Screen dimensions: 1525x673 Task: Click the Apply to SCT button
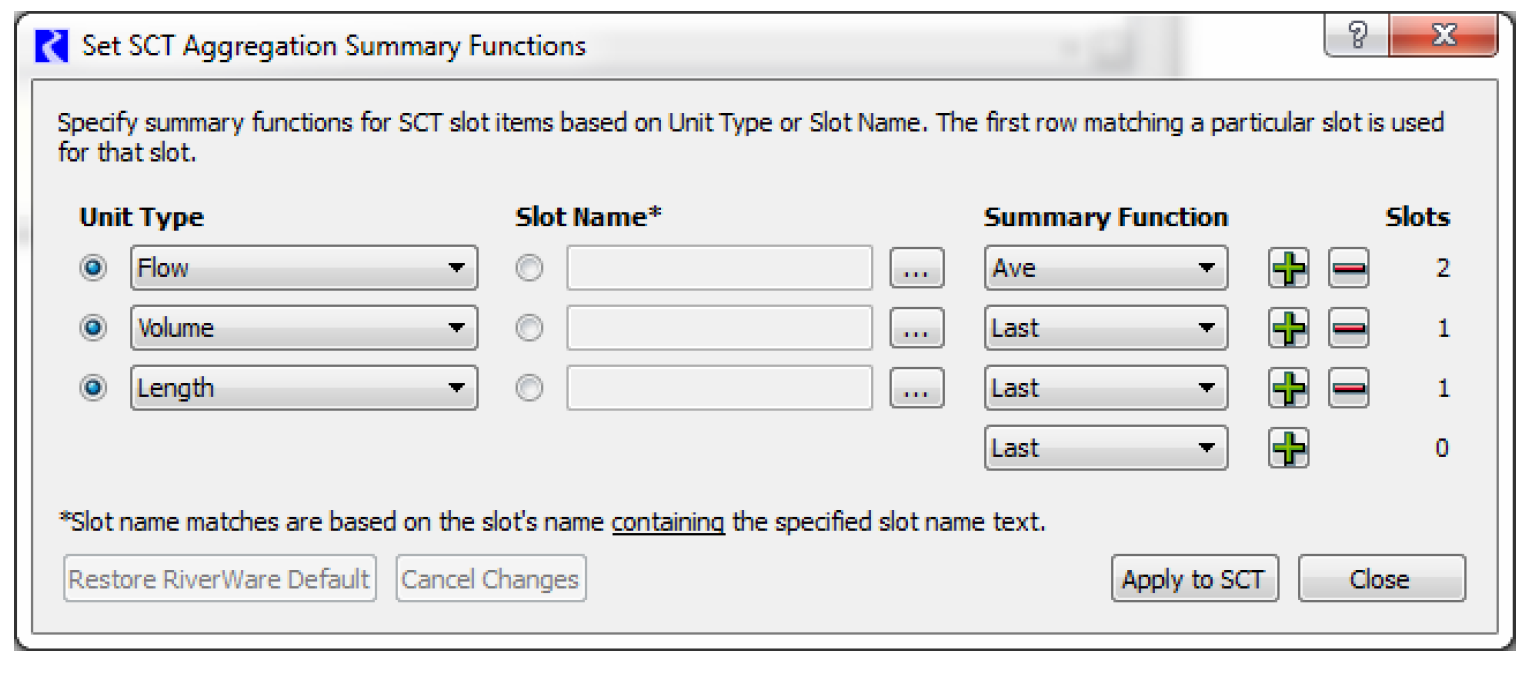pos(1195,579)
